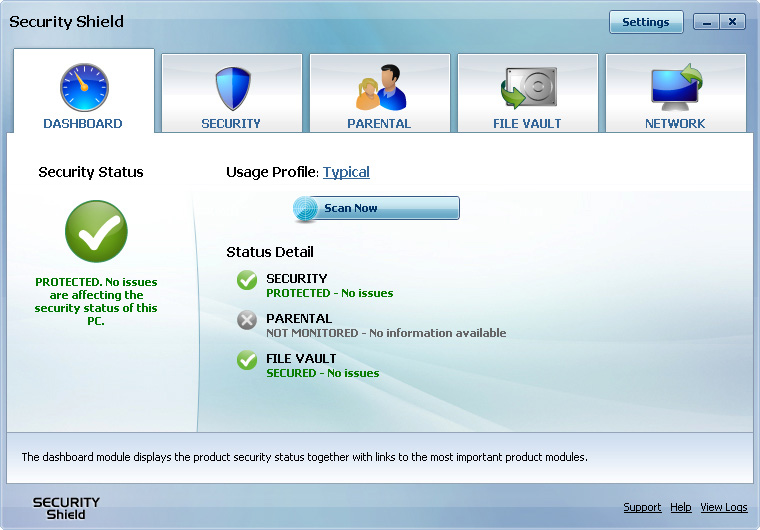Click the File Vault safe icon

point(529,88)
